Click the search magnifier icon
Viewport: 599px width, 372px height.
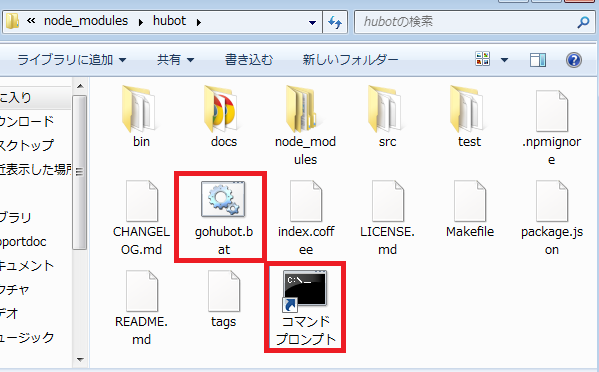click(x=583, y=22)
